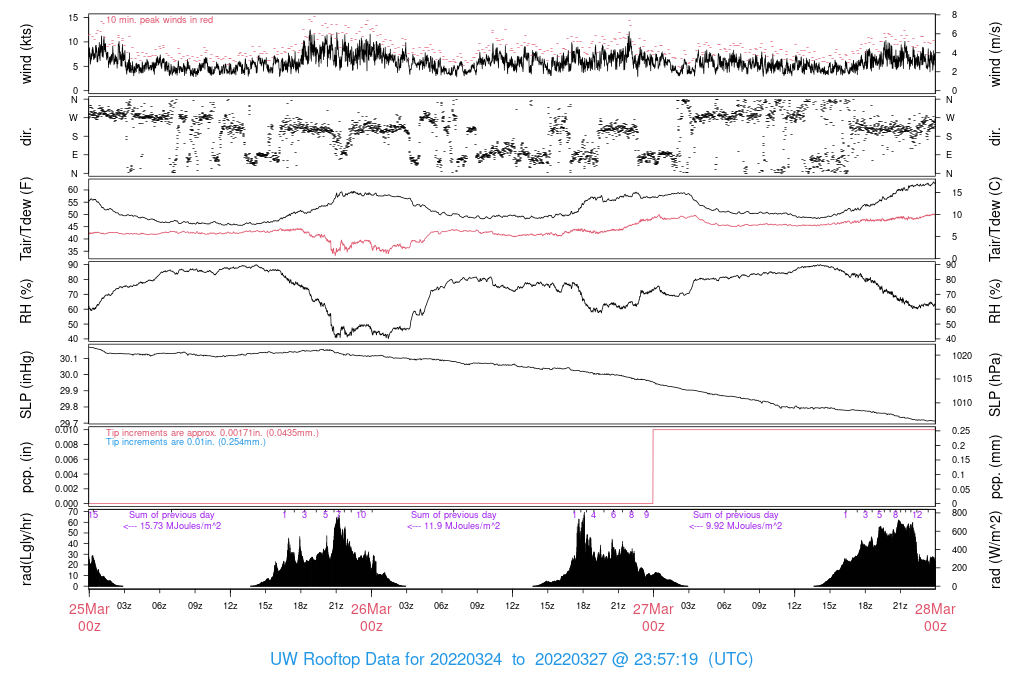Click the left pcp. (in) axis label

pos(26,467)
